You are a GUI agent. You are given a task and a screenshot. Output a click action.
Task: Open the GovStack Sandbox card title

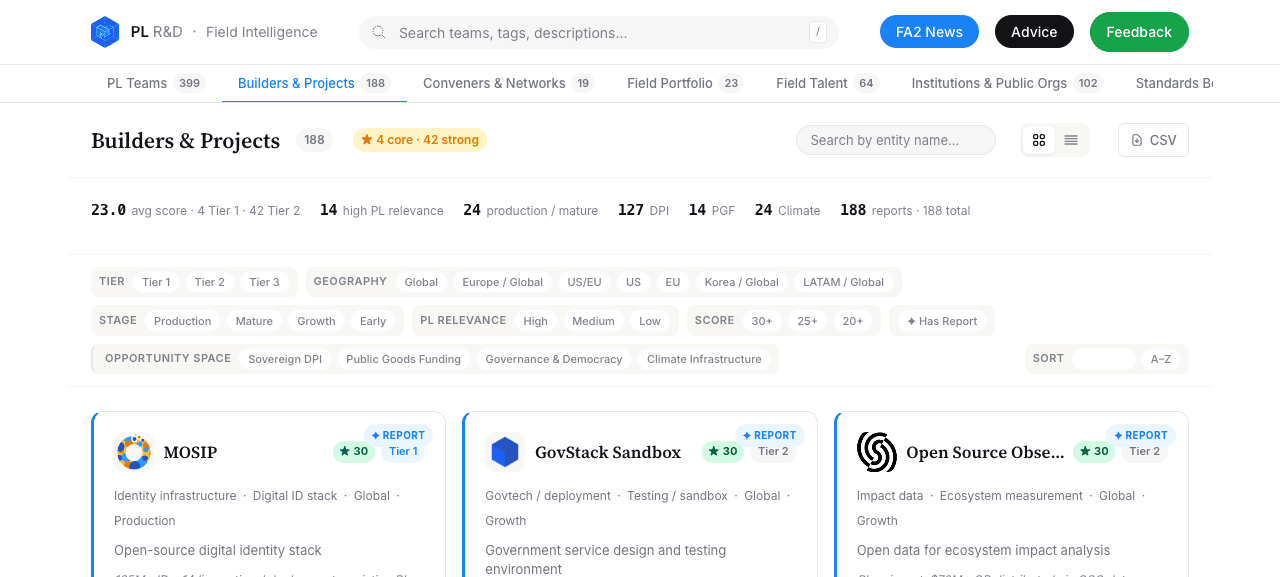pyautogui.click(x=608, y=452)
